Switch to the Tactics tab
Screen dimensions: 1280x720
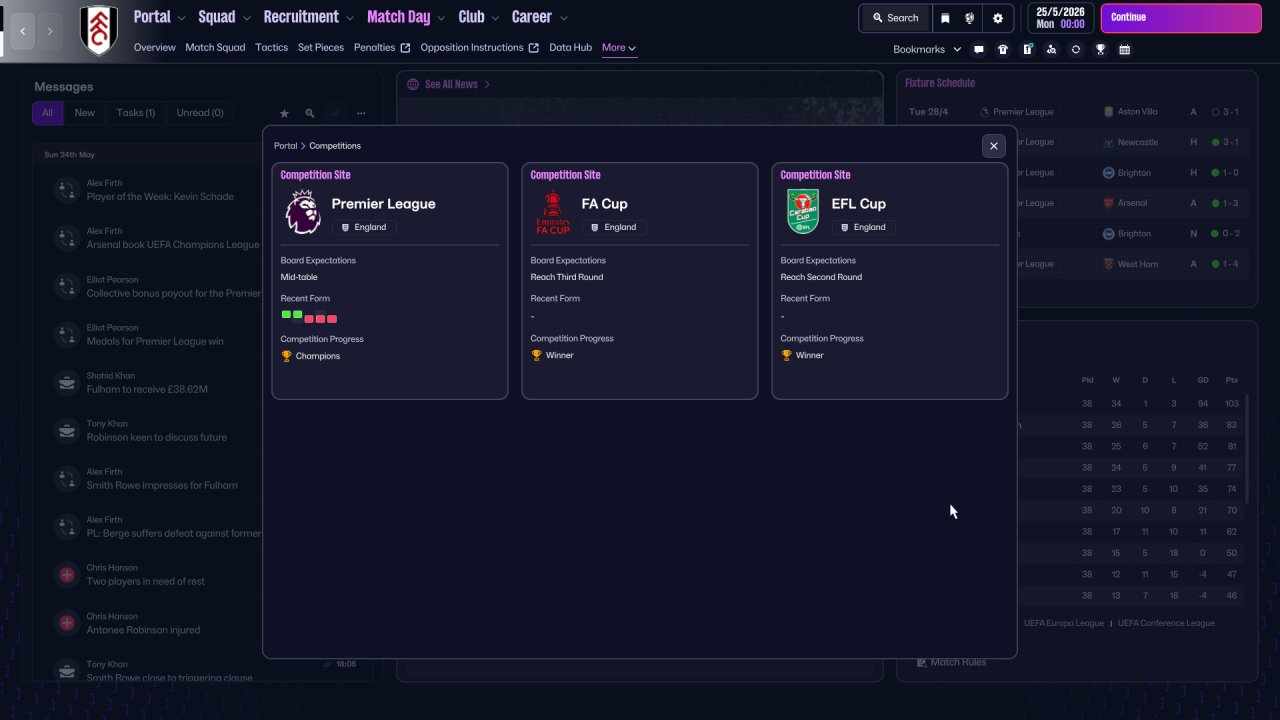tap(271, 48)
